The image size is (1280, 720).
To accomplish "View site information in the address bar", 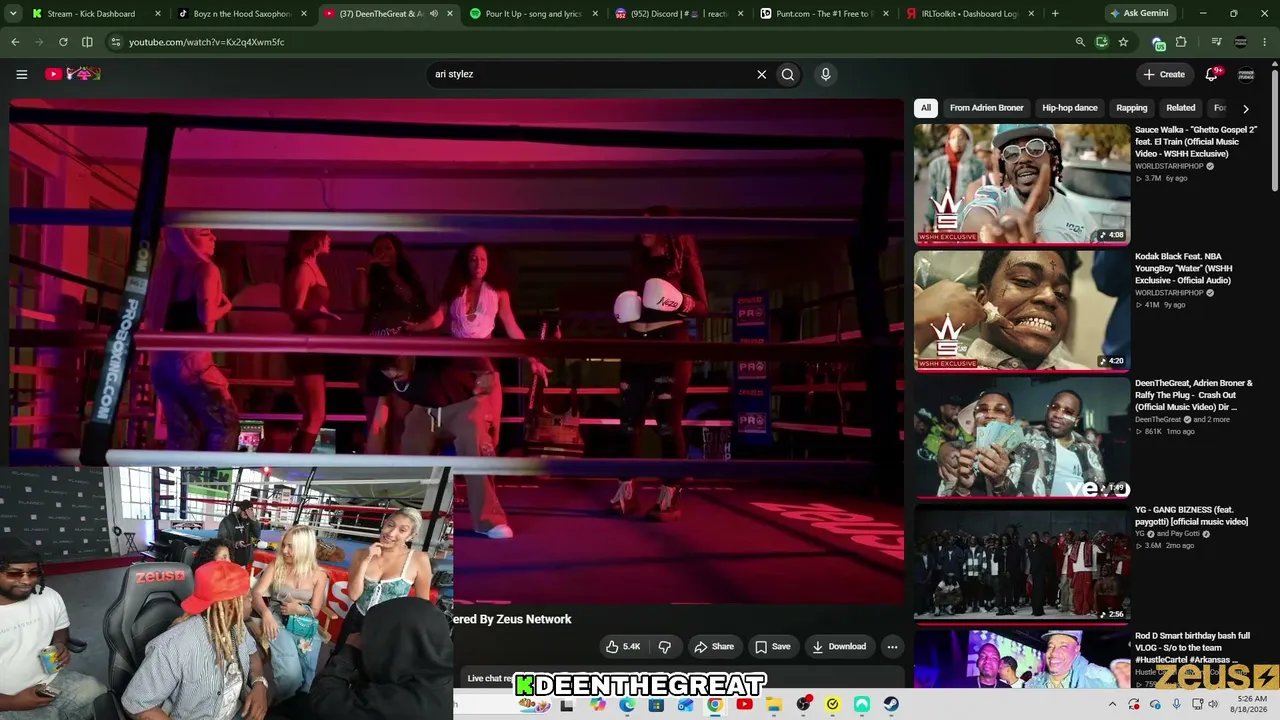I will pyautogui.click(x=116, y=42).
